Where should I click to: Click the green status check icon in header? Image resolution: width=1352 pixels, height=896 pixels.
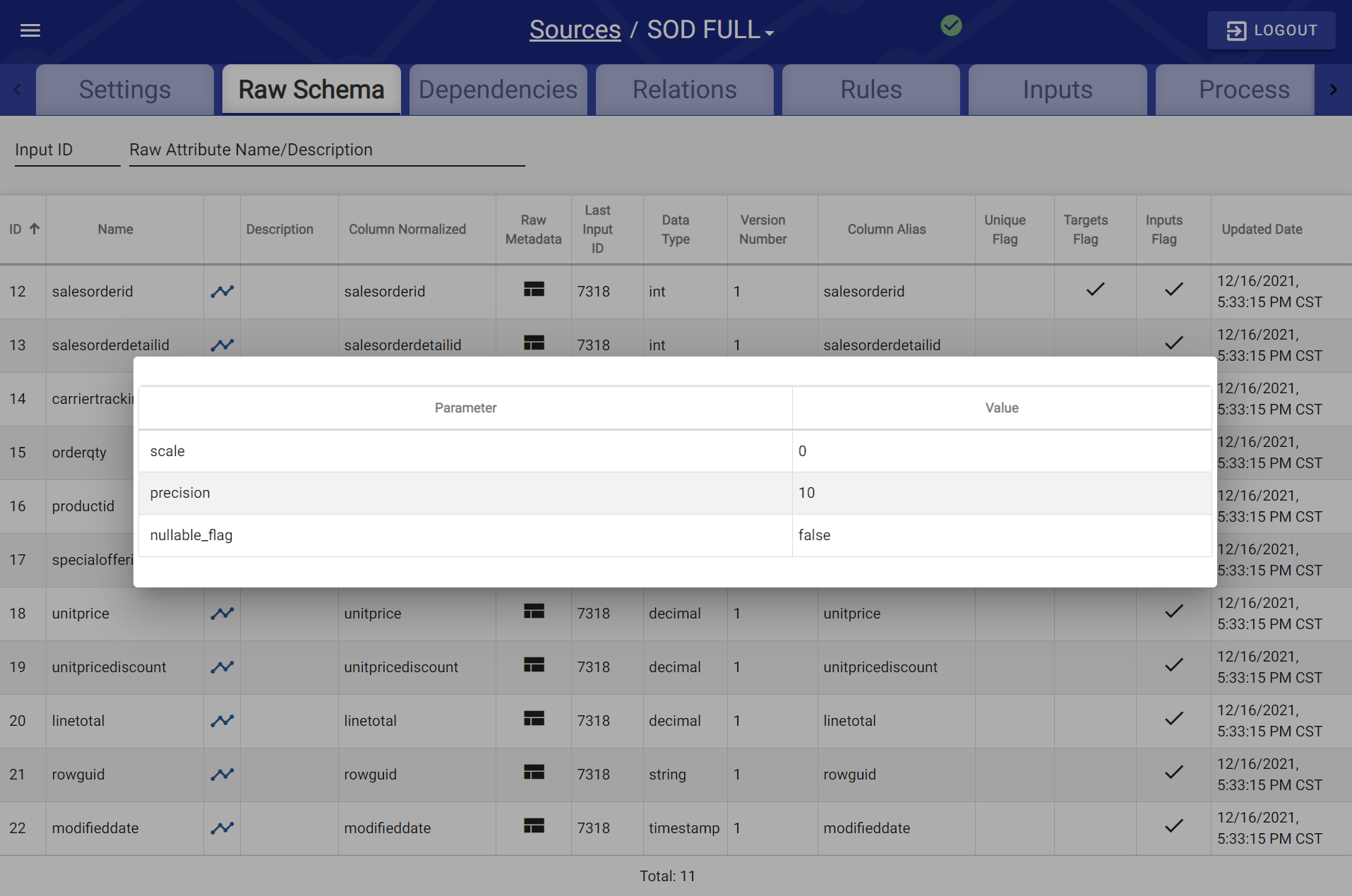click(951, 26)
